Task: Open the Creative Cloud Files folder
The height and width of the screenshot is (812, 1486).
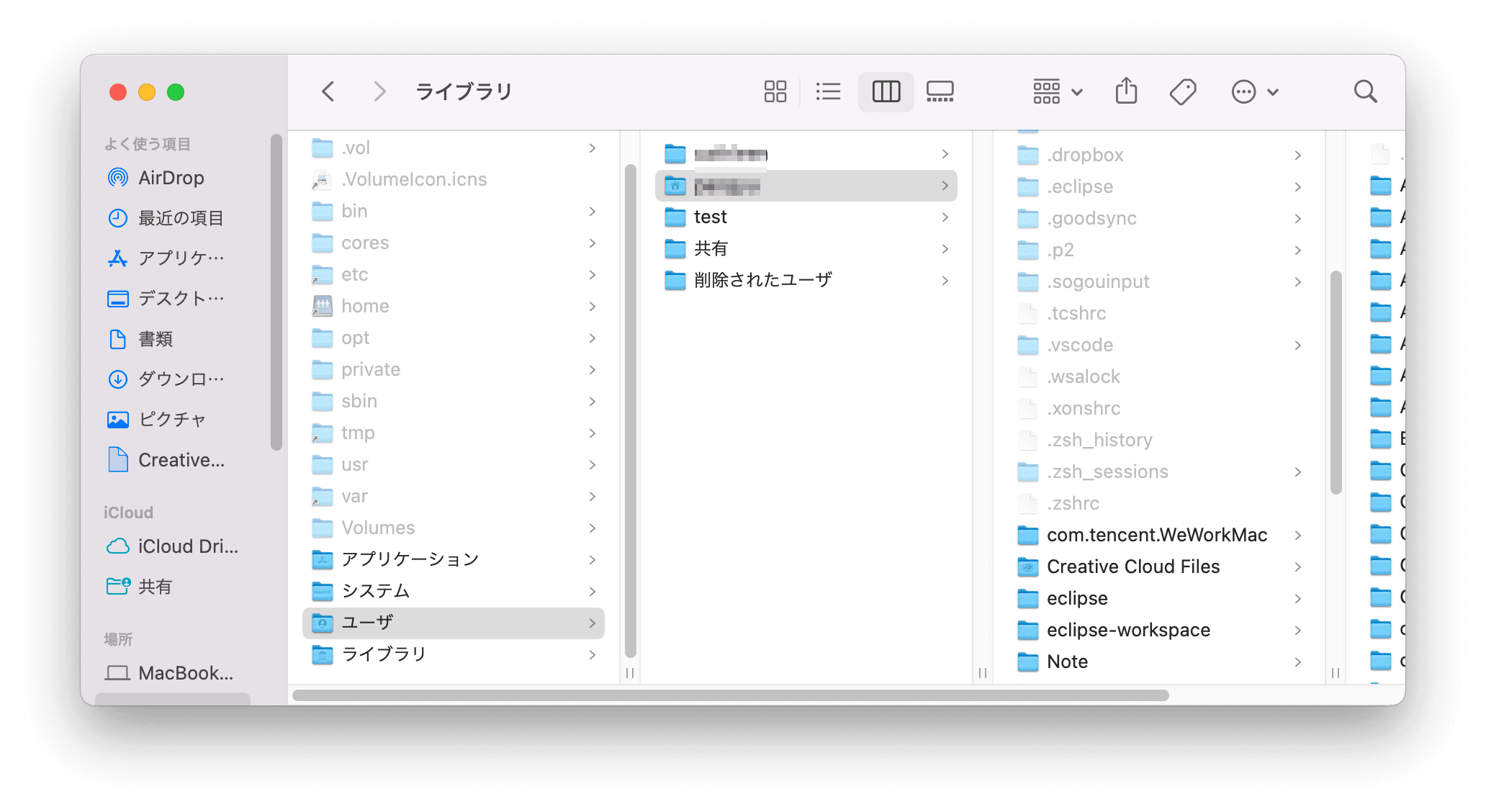Action: 1132,567
